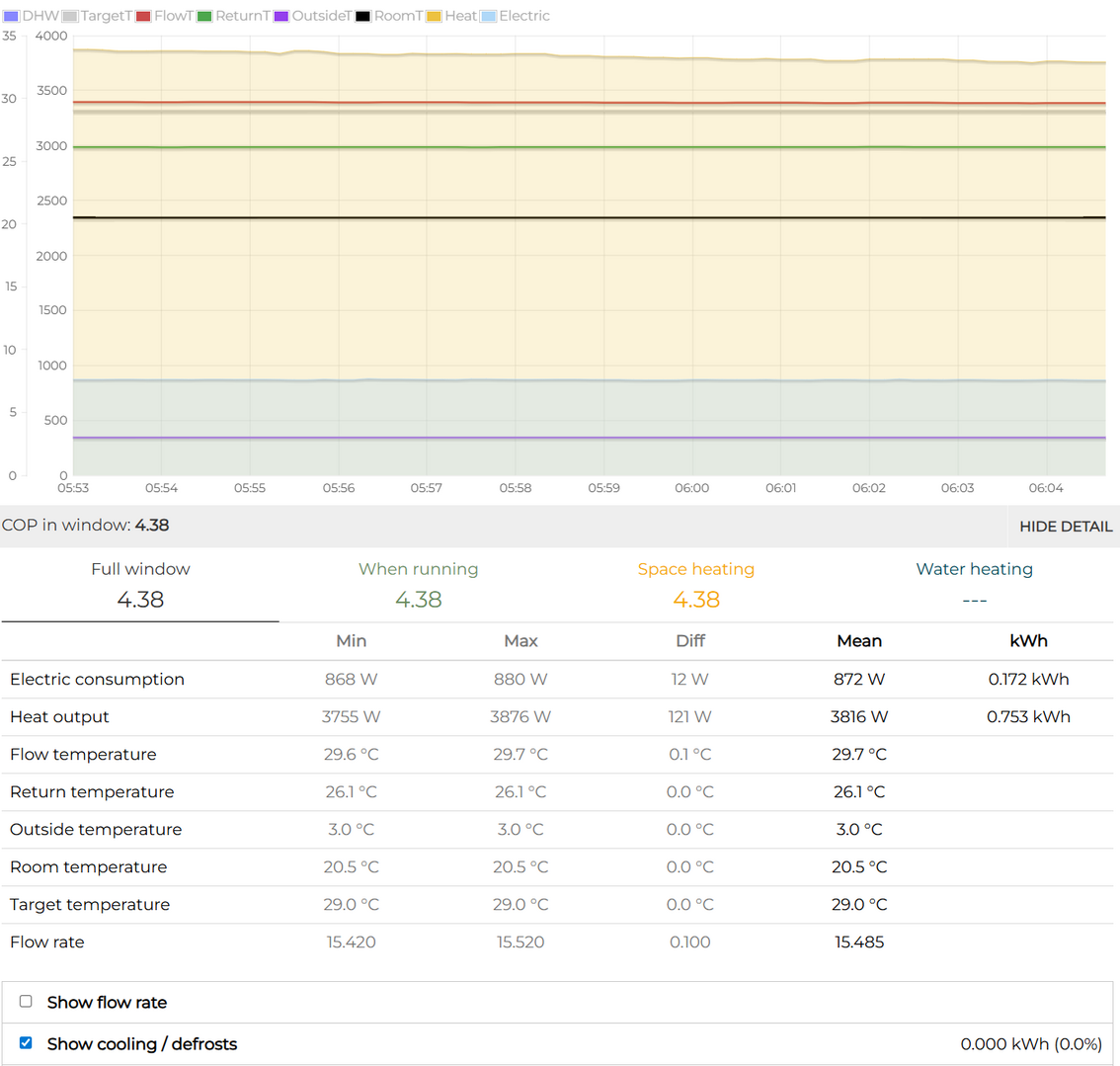Click the ReturnT green legend swatch
This screenshot has height=1066, width=1120.
click(x=204, y=16)
